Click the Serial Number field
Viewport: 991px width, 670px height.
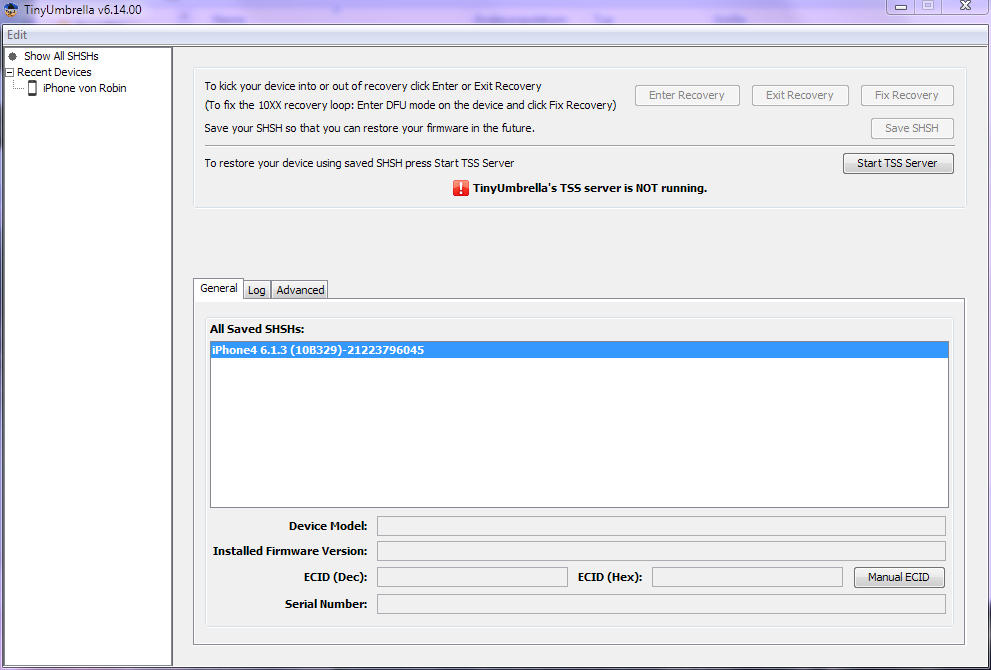[x=661, y=604]
